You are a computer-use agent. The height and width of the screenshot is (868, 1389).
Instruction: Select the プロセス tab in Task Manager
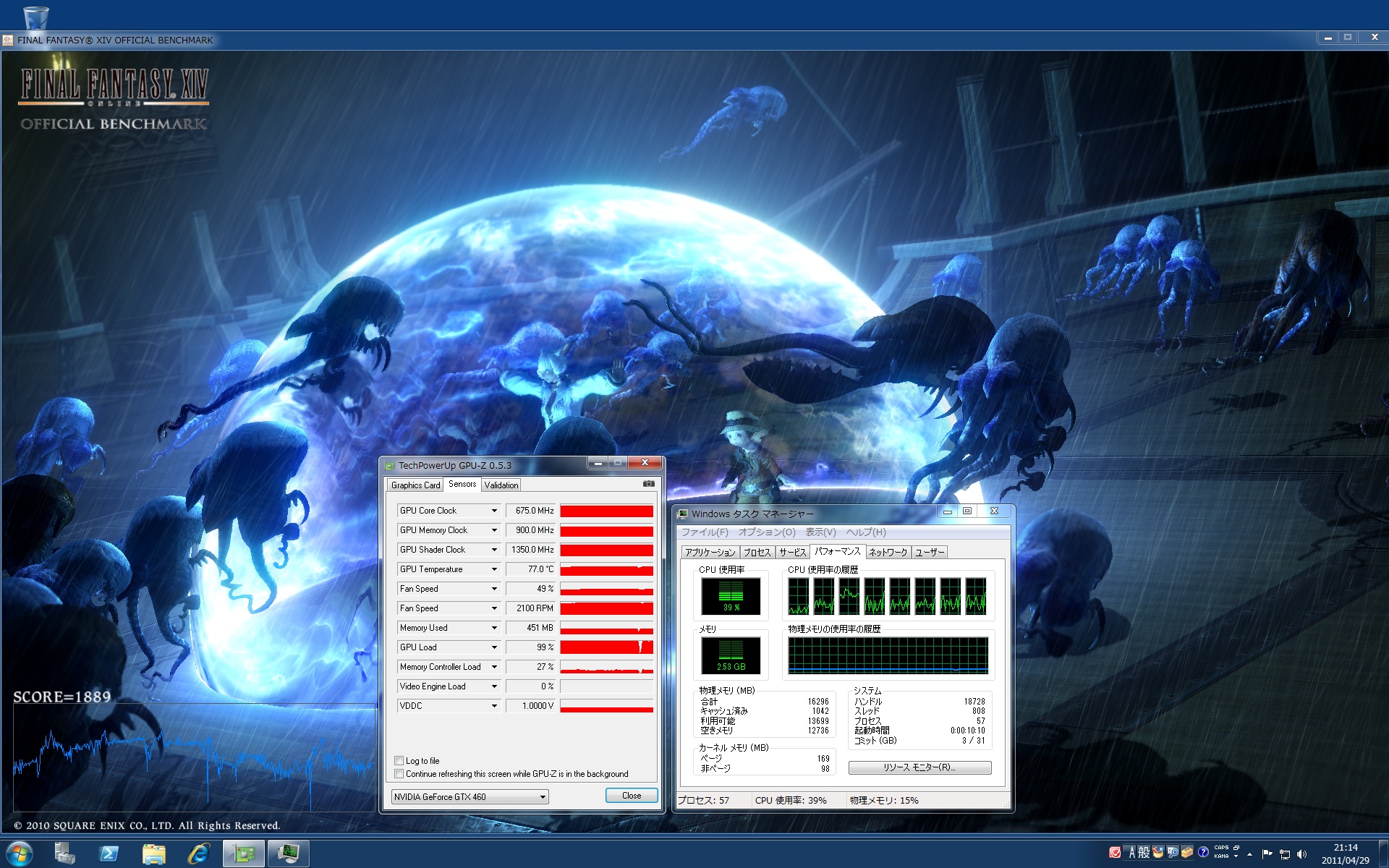pyautogui.click(x=757, y=552)
